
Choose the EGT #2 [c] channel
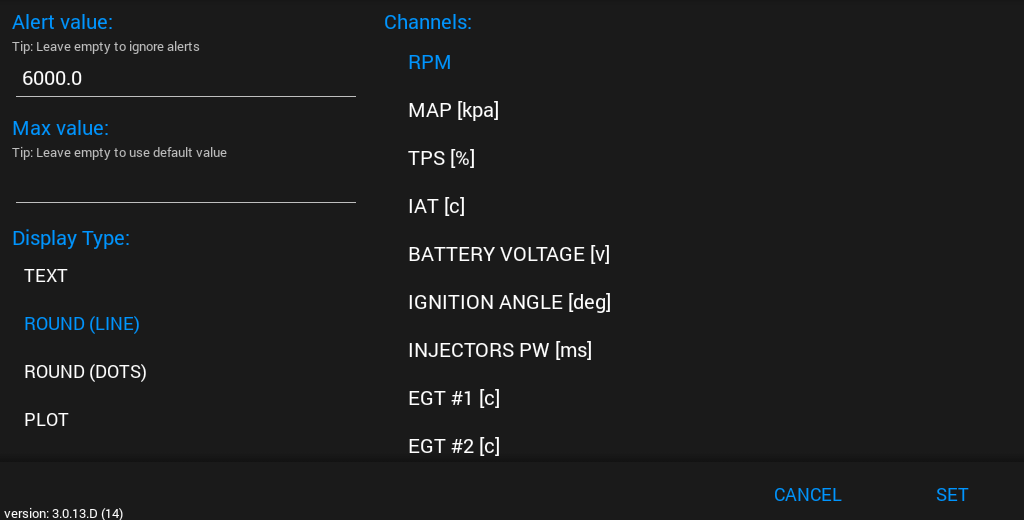click(x=454, y=445)
